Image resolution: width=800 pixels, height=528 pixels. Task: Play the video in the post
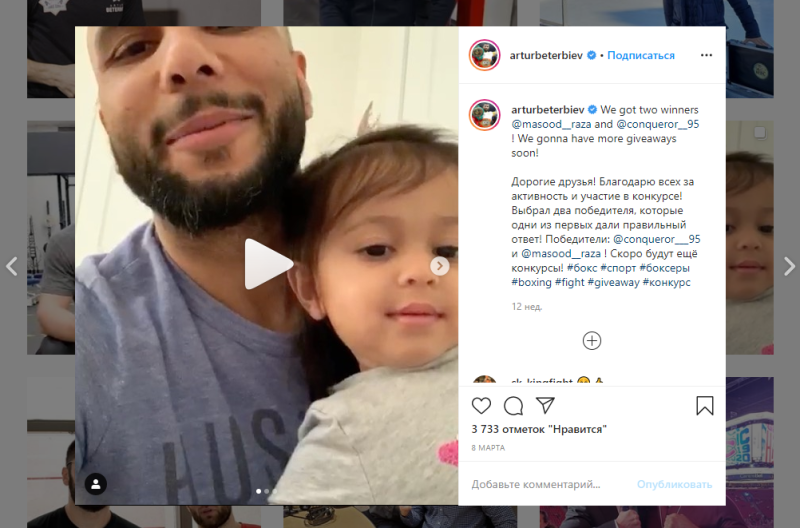click(268, 264)
